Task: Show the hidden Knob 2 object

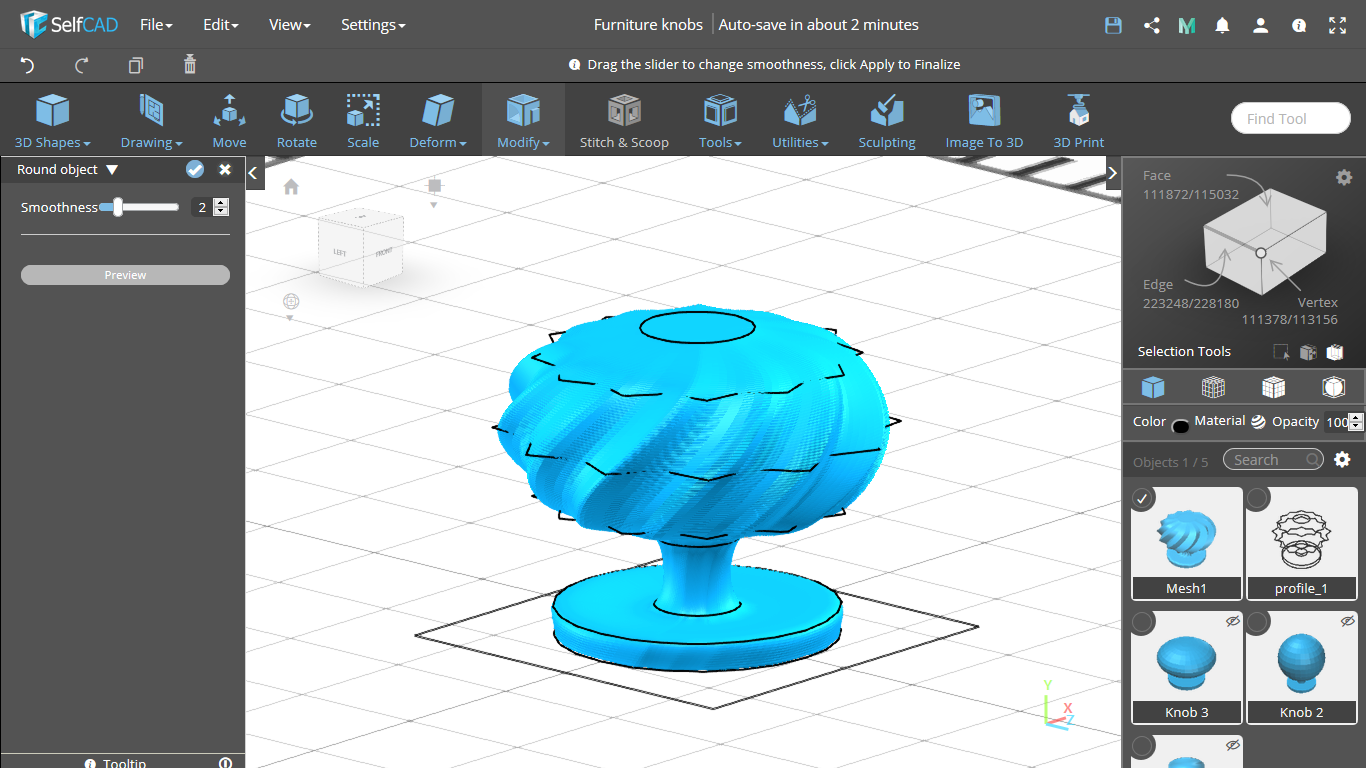Action: [x=1347, y=621]
